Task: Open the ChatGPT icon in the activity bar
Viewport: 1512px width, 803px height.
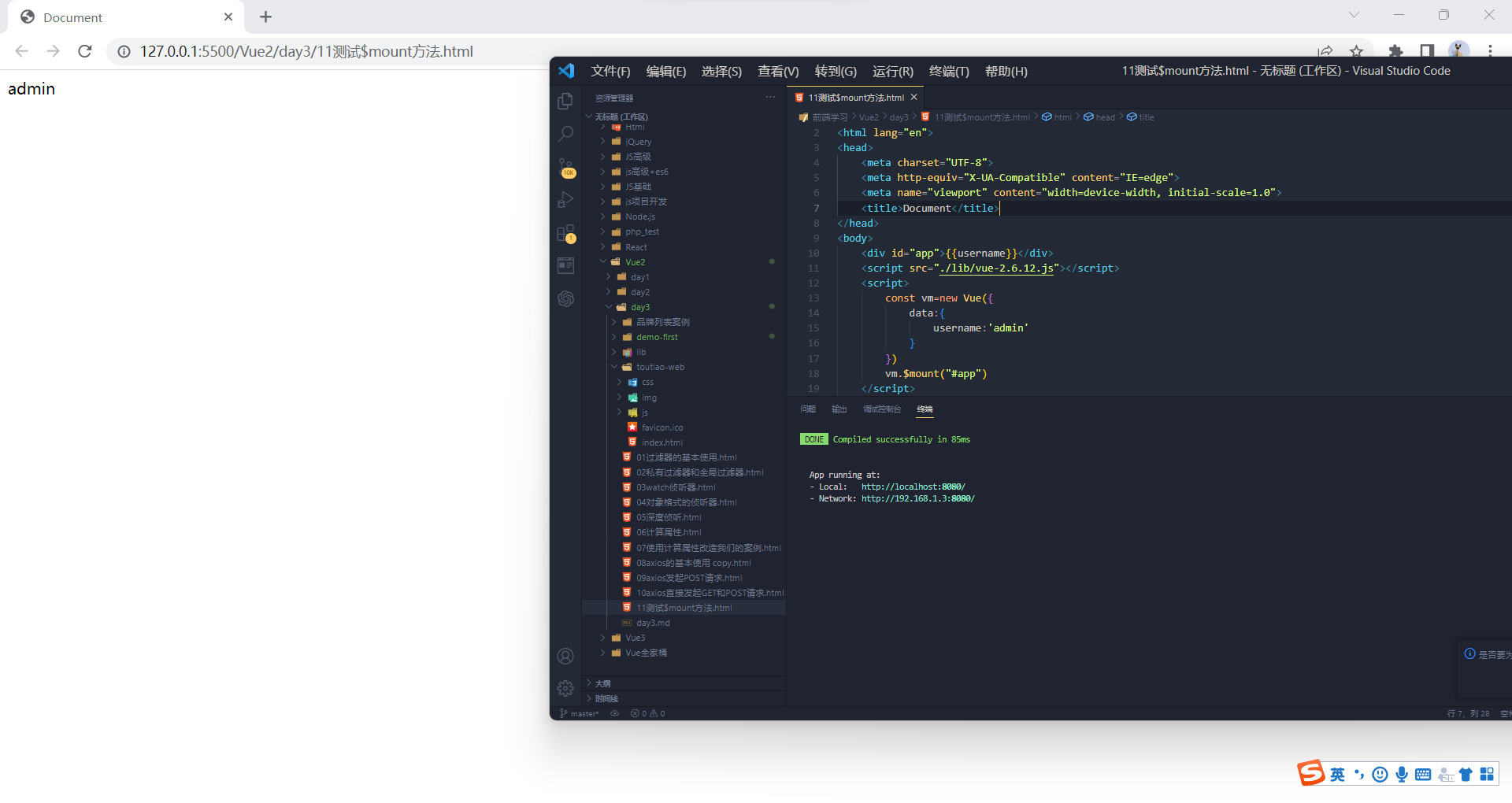Action: [x=565, y=299]
